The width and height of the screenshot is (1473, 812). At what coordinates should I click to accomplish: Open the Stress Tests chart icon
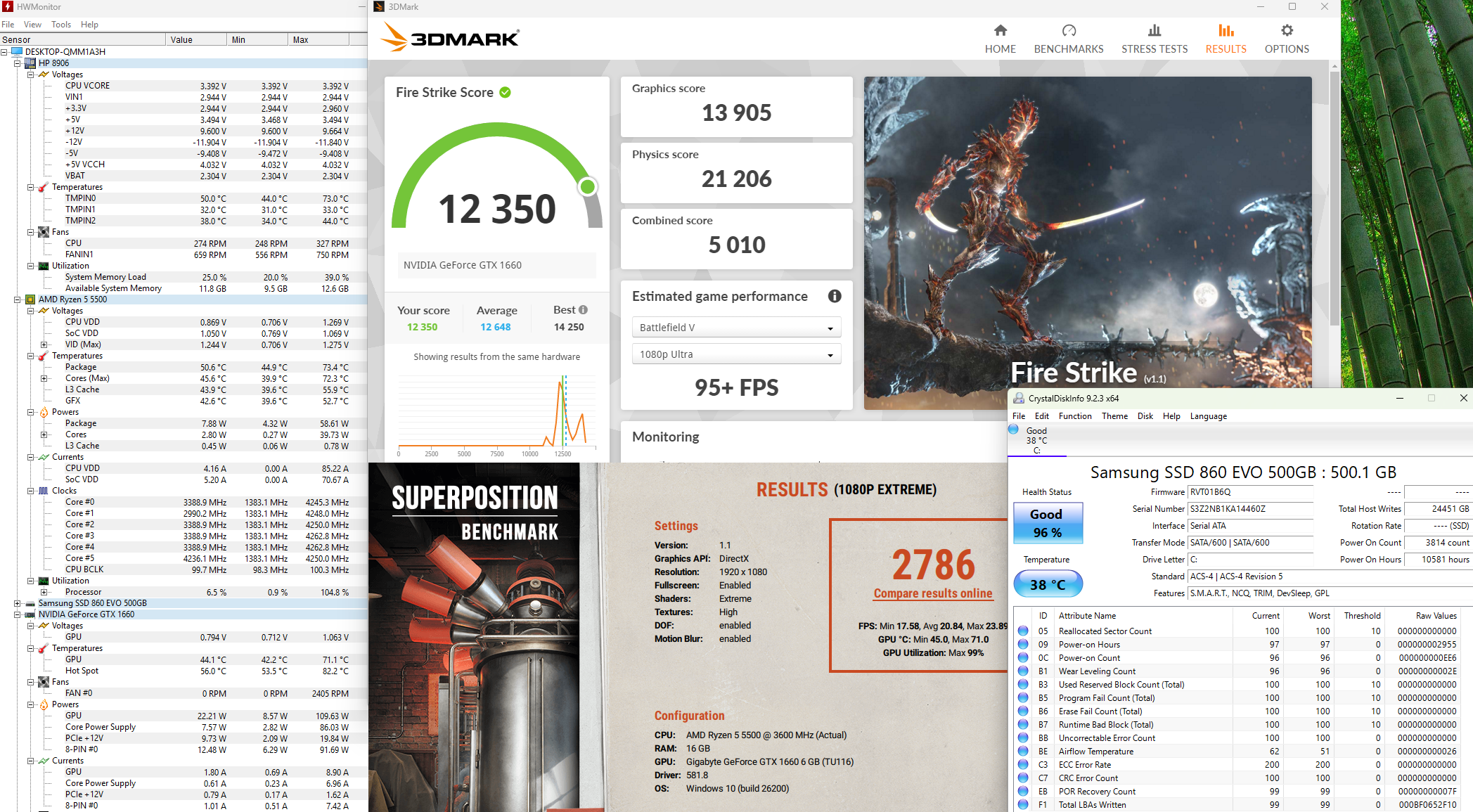[1154, 30]
